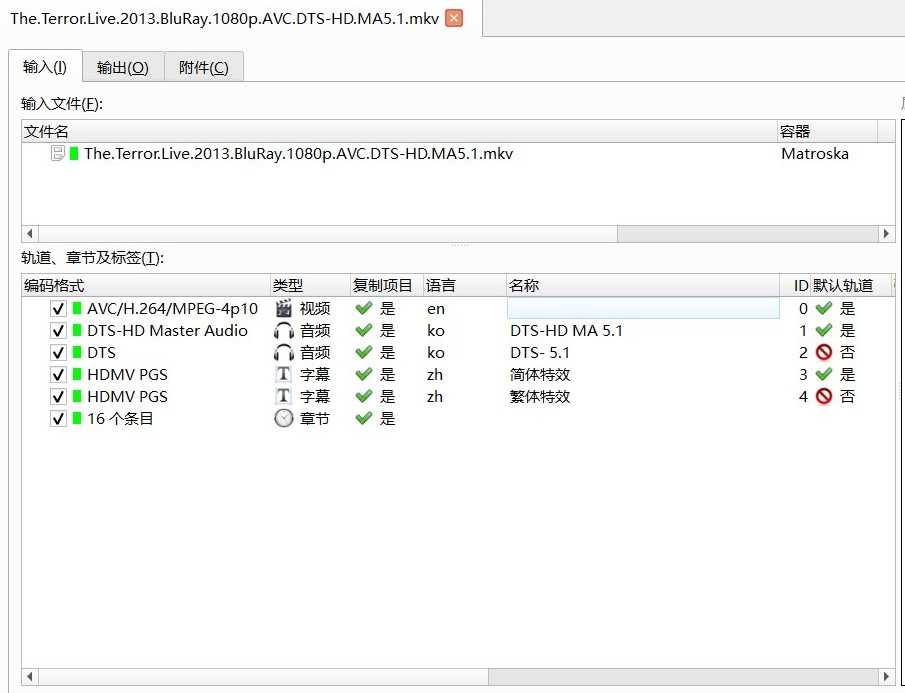Sort tracks by 复制项目 column header
This screenshot has width=905, height=693.
pyautogui.click(x=387, y=286)
